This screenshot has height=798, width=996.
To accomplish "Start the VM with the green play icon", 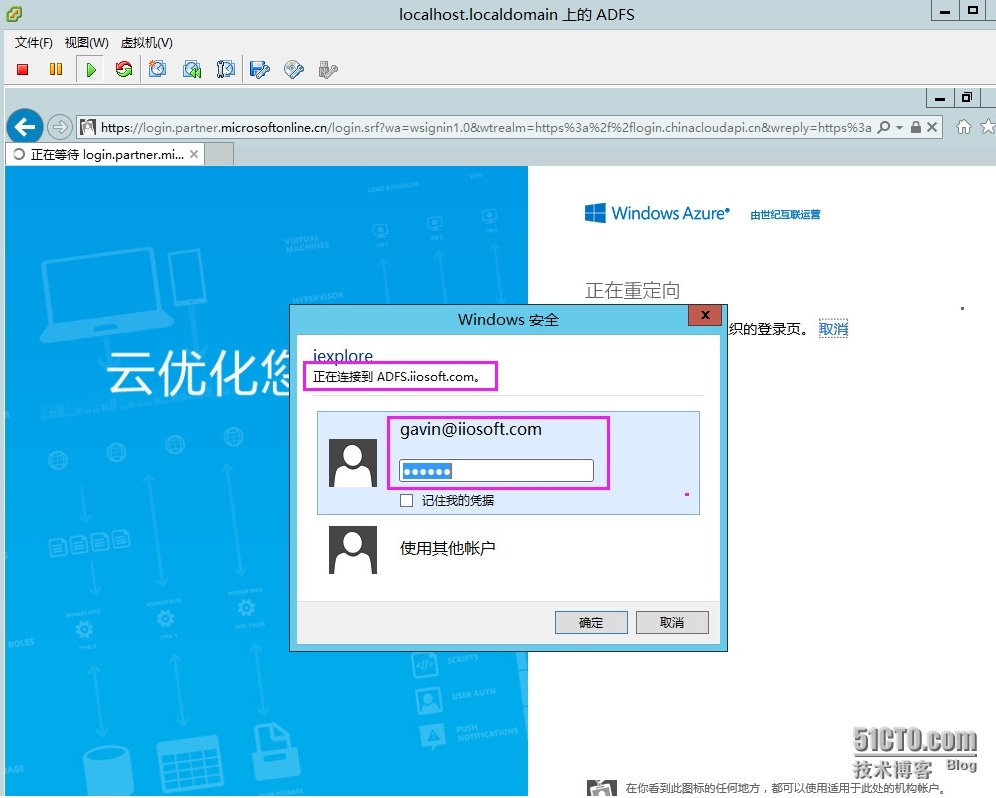I will [x=91, y=69].
